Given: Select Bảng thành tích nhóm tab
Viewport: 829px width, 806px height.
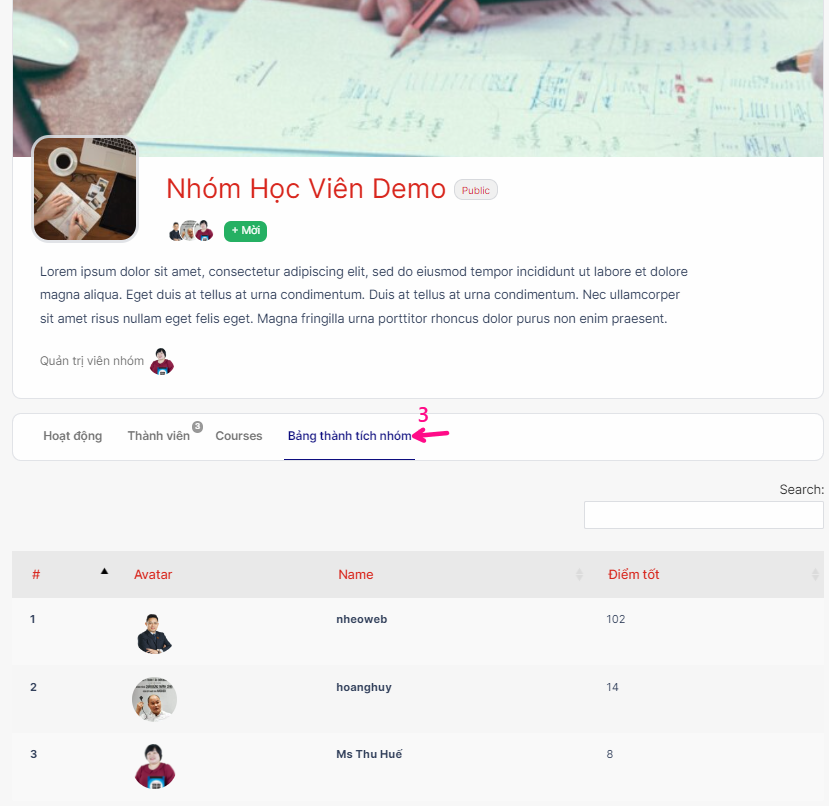Looking at the screenshot, I should coord(349,436).
